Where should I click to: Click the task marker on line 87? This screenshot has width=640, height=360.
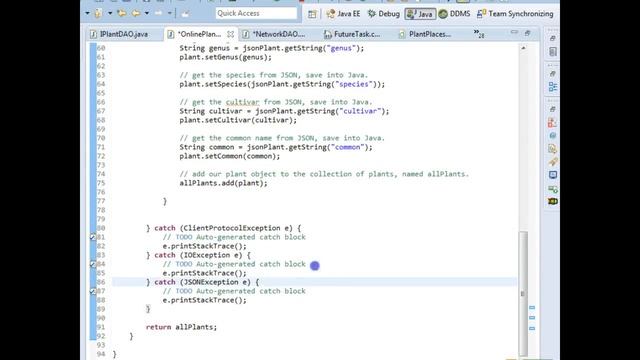pos(93,291)
